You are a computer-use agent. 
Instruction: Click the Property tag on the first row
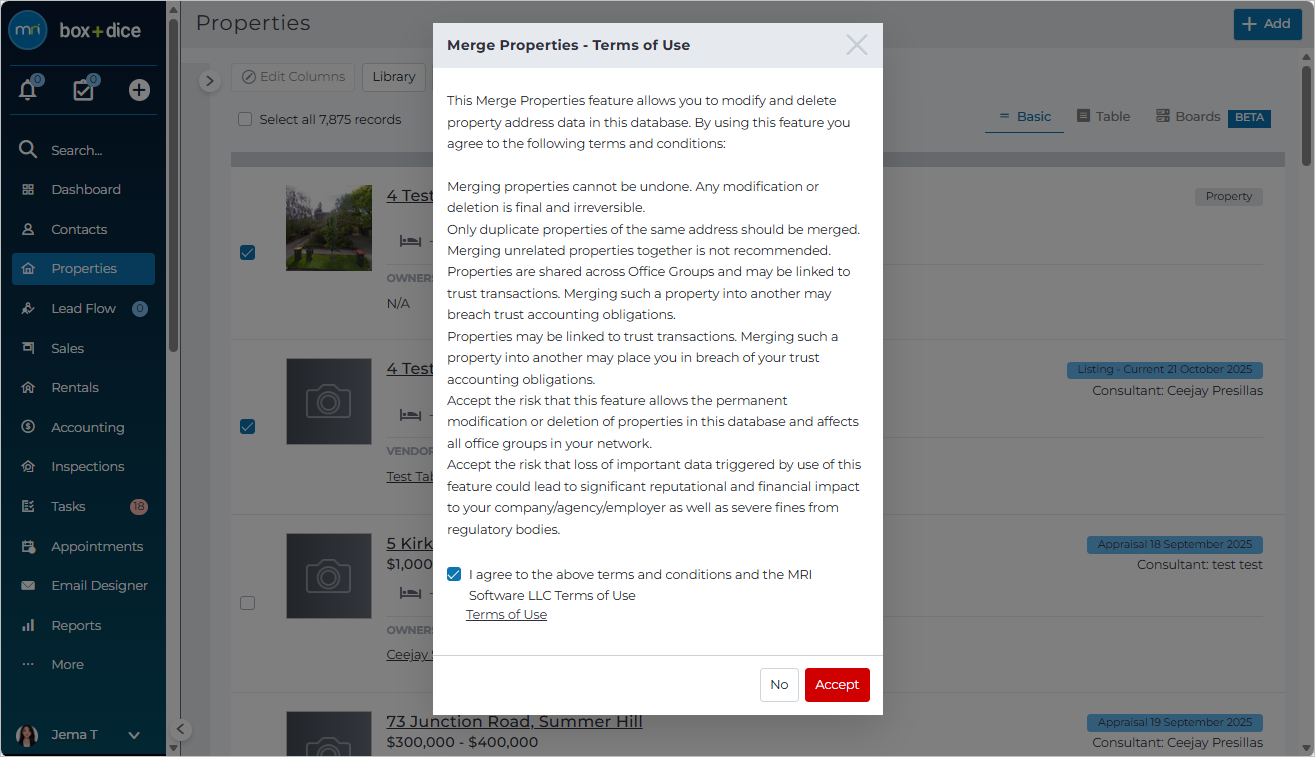pos(1229,197)
